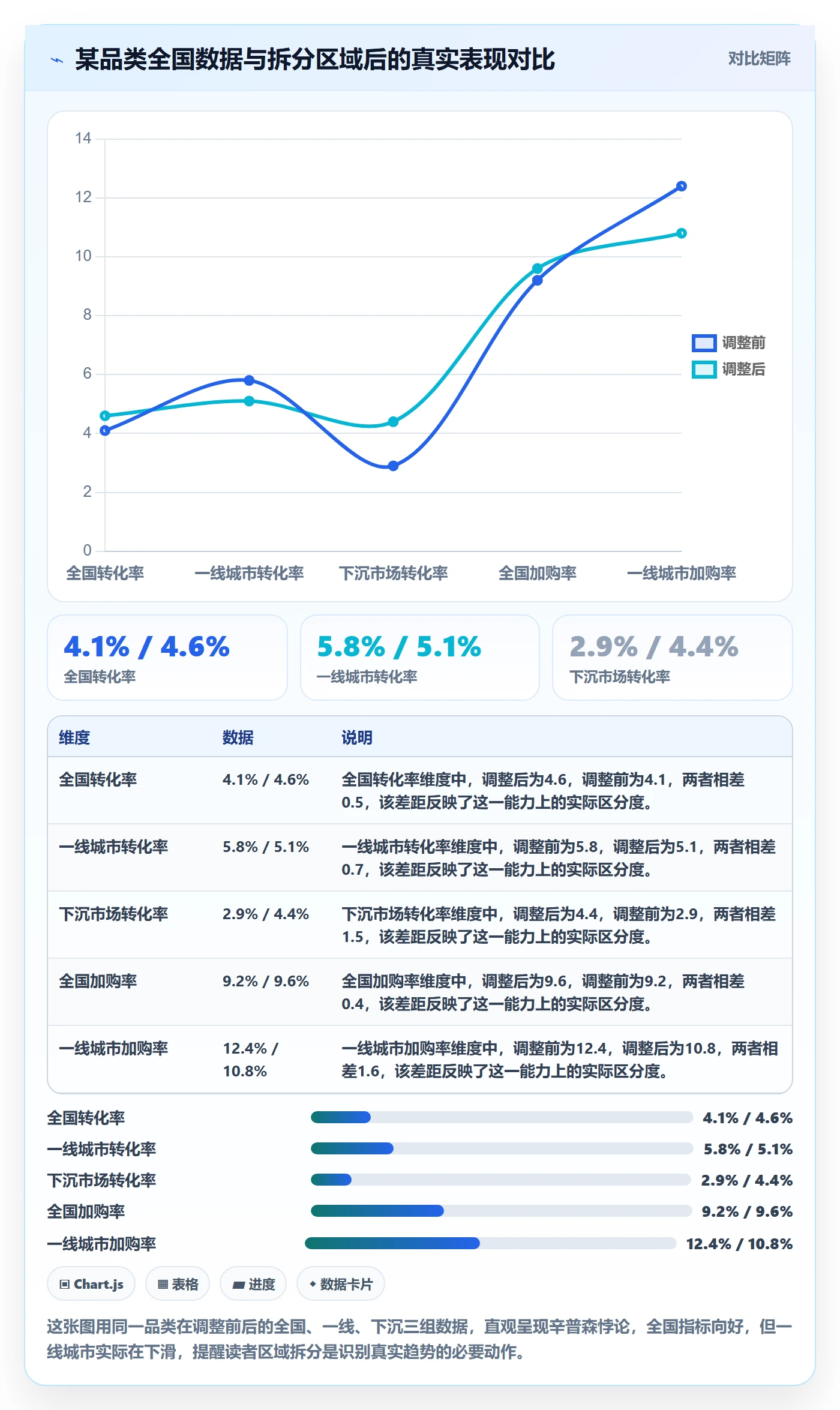Screen dimensions: 840x1410
Task: Click table cell 5.8% / 5.1%
Action: pyautogui.click(x=266, y=847)
